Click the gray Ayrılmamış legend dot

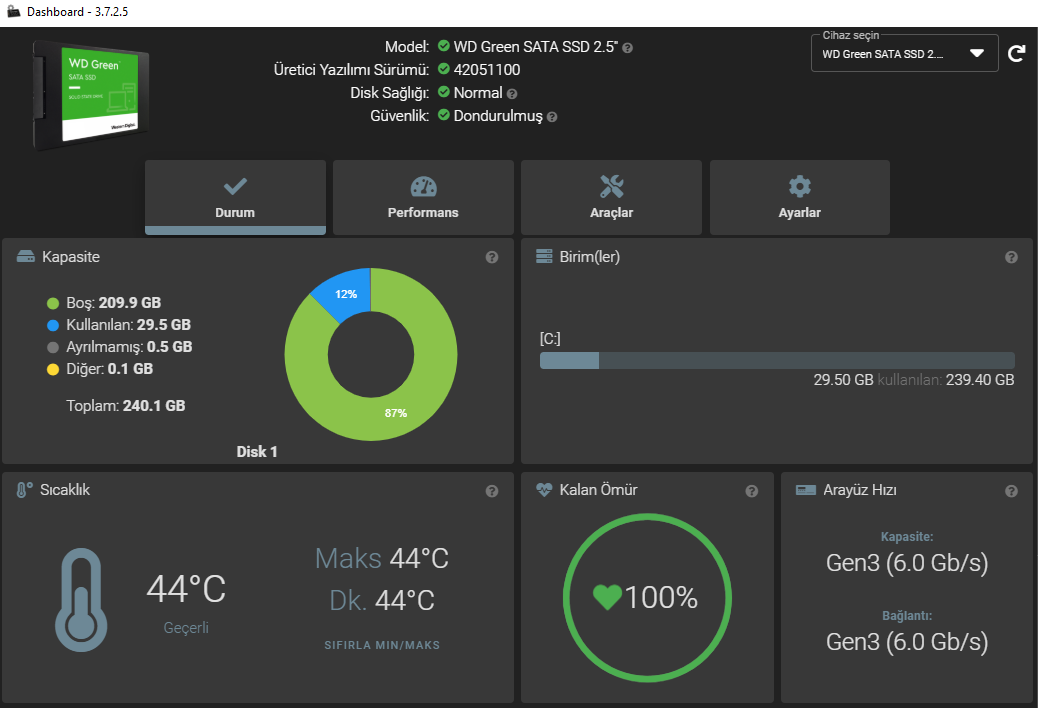coord(53,347)
